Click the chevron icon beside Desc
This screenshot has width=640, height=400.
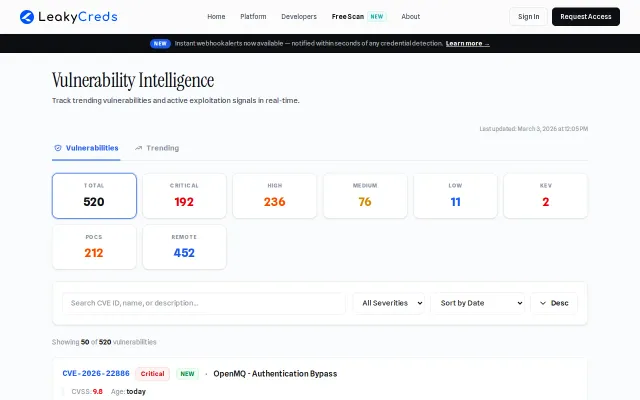543,303
